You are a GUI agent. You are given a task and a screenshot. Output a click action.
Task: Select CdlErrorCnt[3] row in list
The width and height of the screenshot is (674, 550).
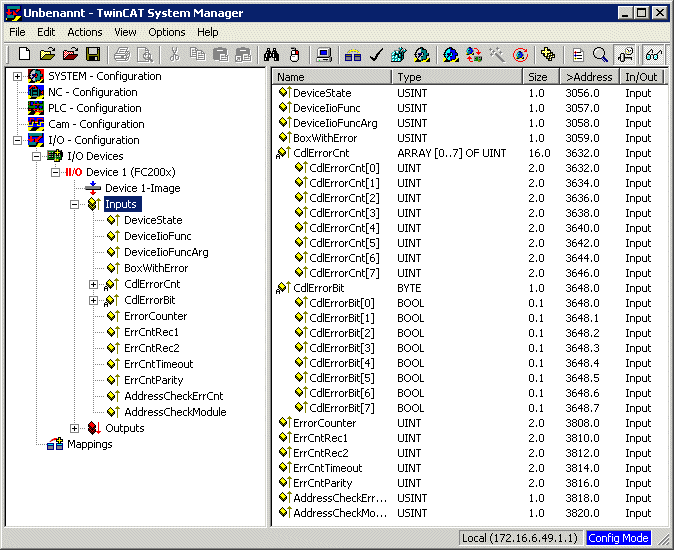pos(469,213)
